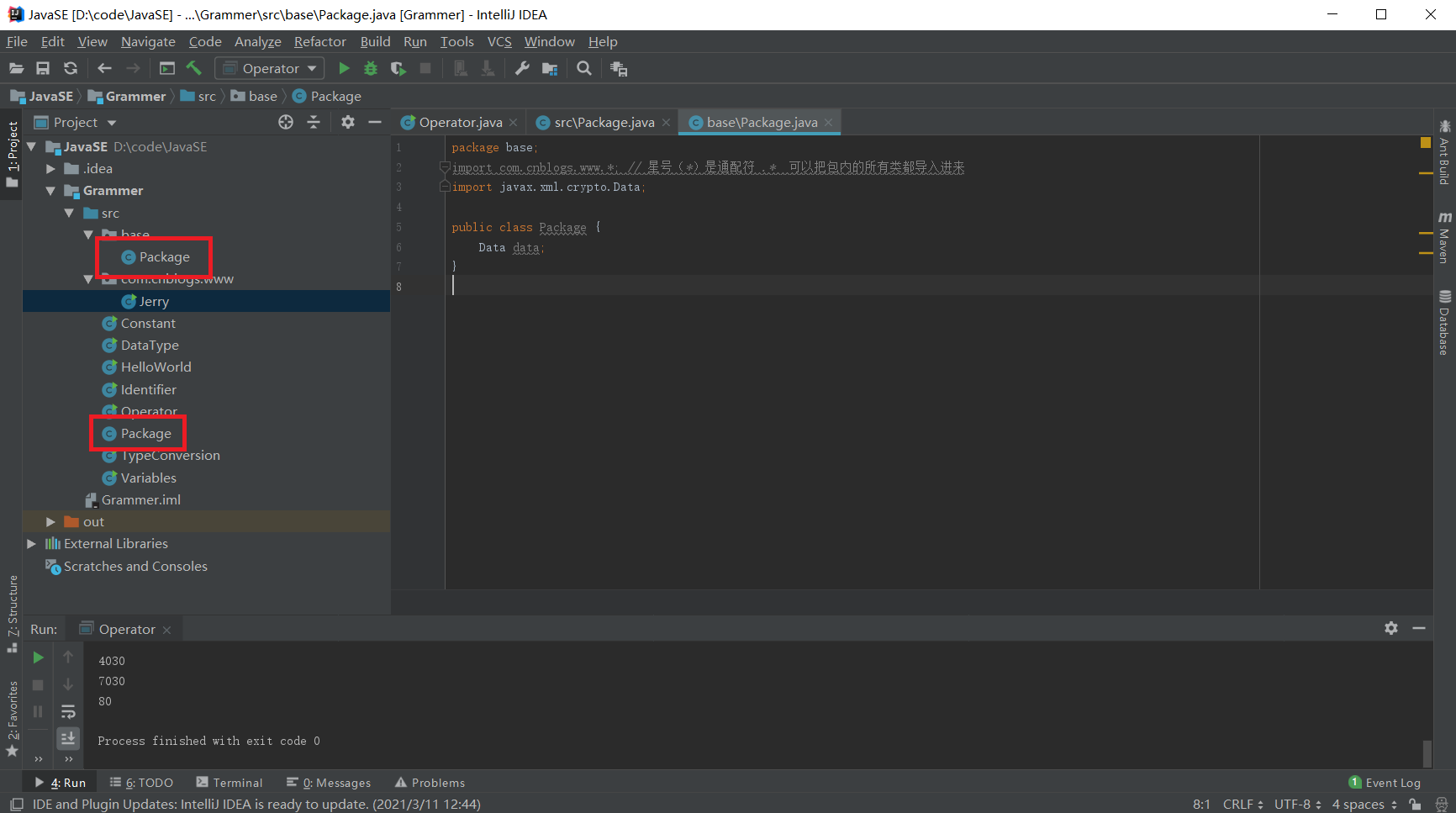Viewport: 1456px width, 813px height.
Task: Open Project Structure dialog icon
Action: [550, 69]
